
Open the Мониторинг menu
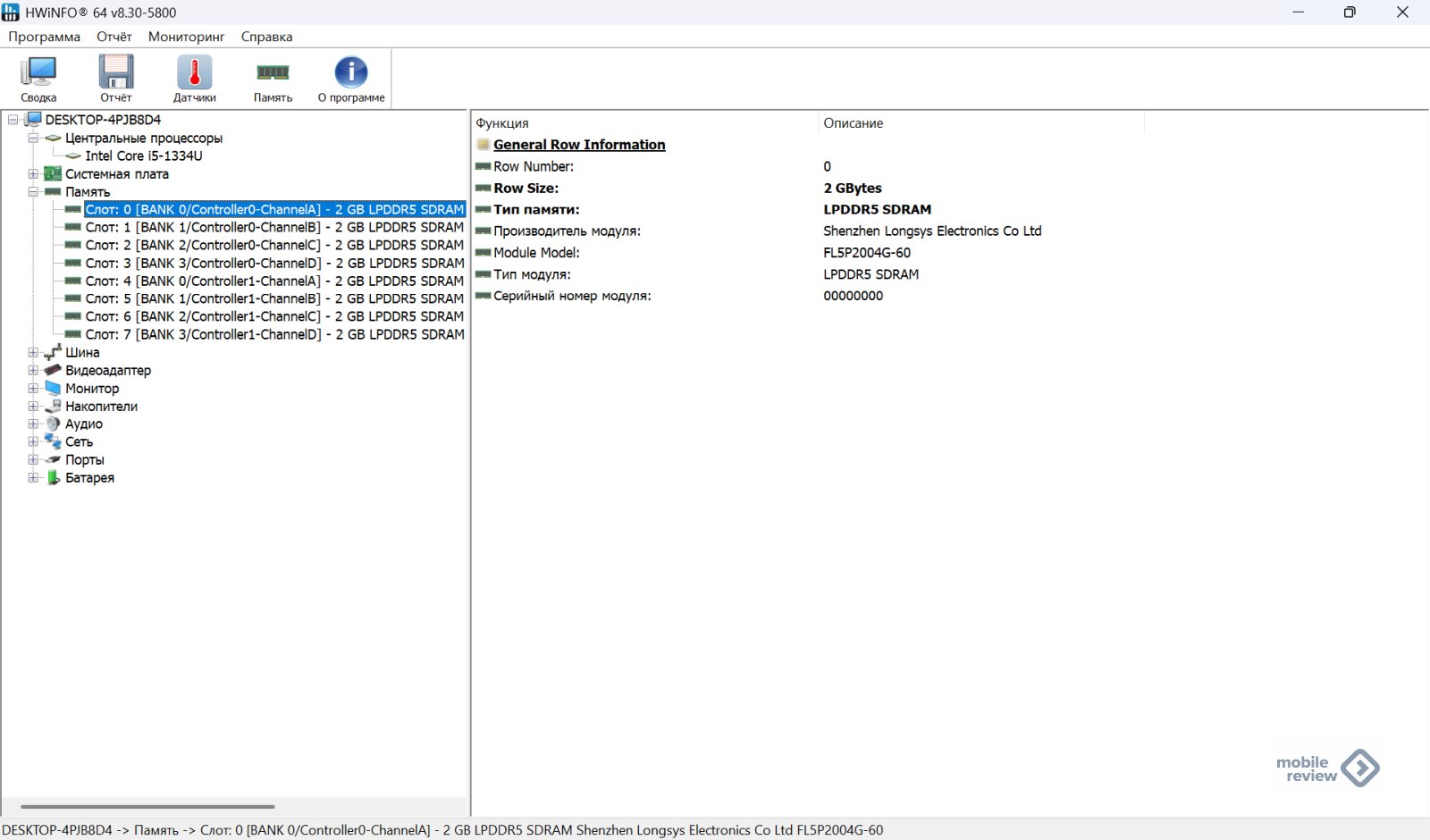[x=186, y=37]
